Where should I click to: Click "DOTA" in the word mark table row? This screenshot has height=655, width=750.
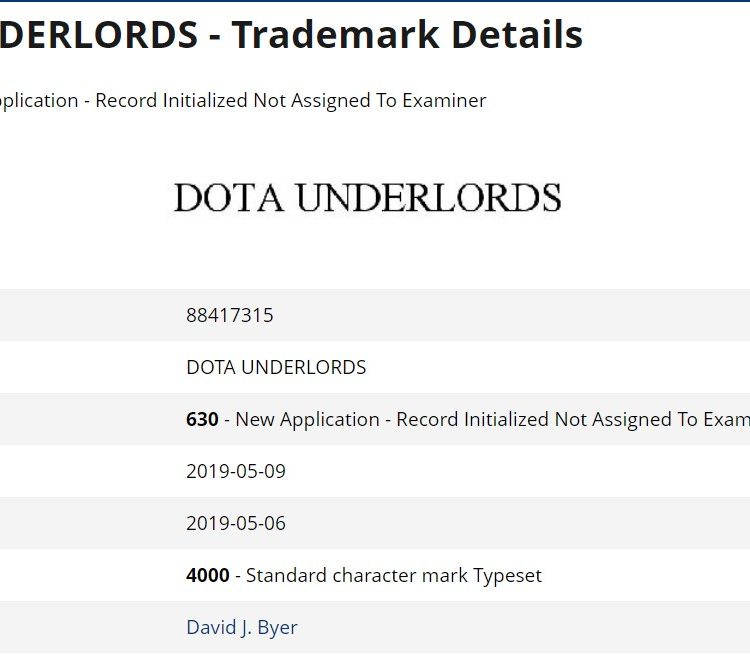pos(210,368)
